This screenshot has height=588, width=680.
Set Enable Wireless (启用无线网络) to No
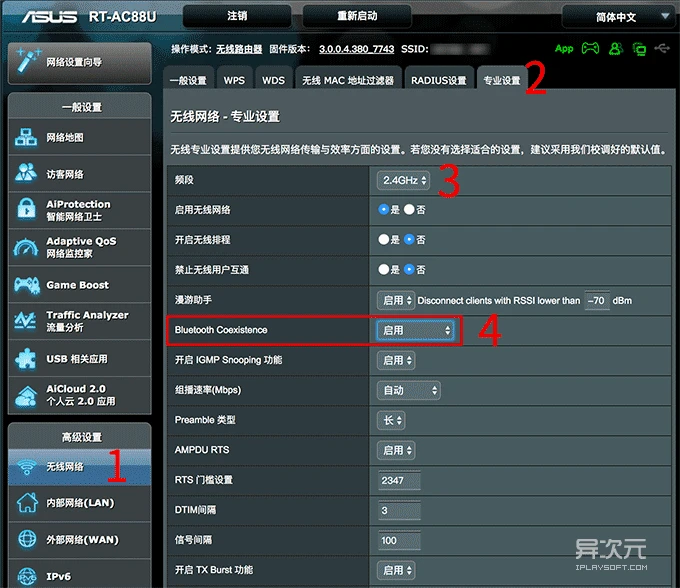coord(409,209)
